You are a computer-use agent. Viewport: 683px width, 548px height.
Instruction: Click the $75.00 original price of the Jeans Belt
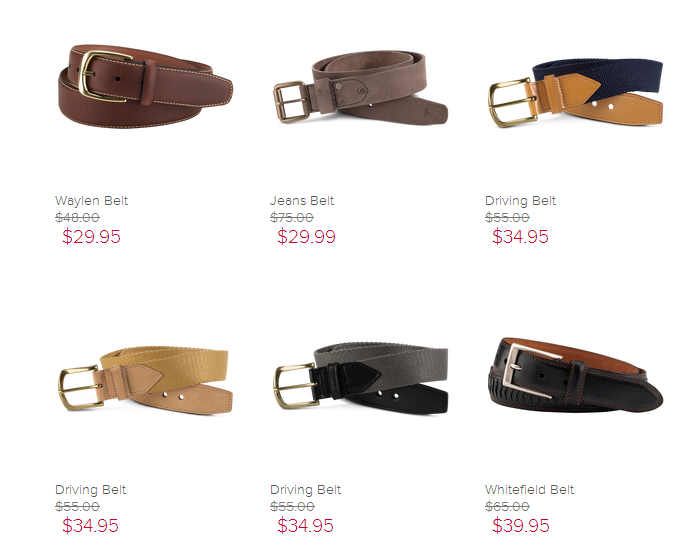click(x=292, y=217)
